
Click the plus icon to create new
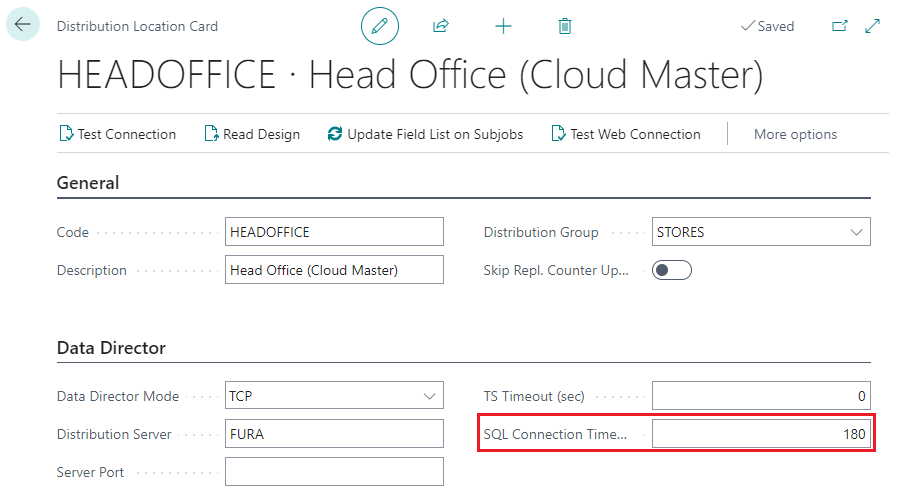(x=503, y=26)
